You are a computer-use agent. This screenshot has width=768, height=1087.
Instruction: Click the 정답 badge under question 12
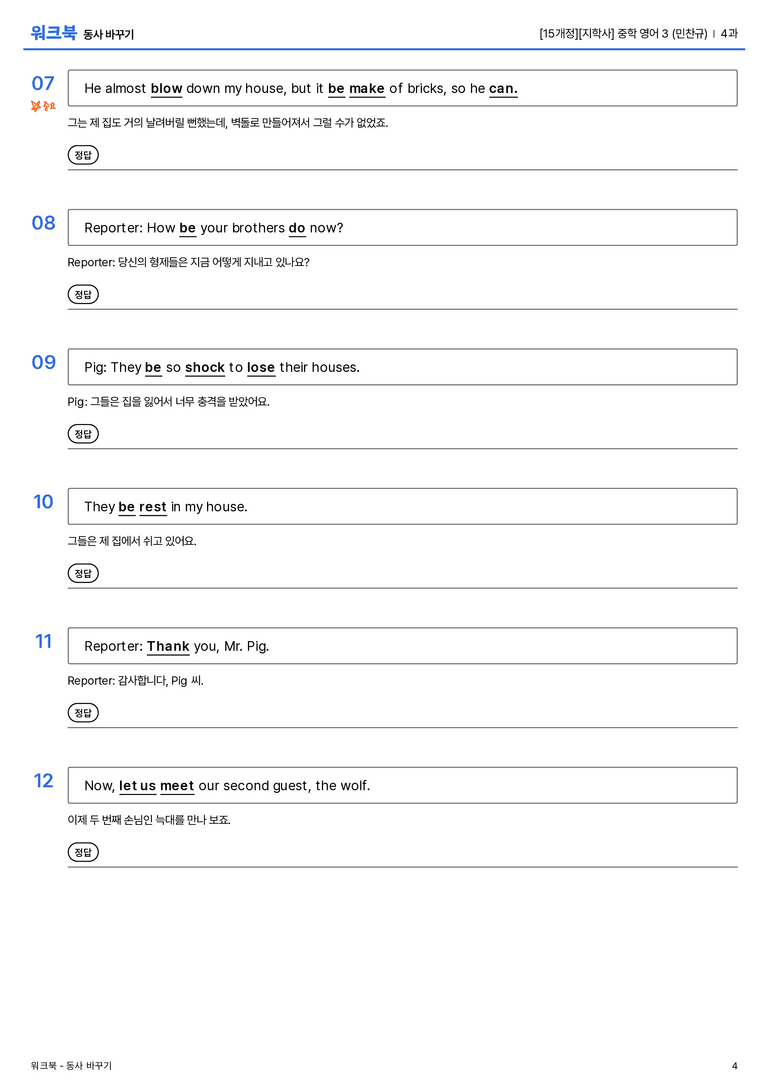(x=83, y=851)
